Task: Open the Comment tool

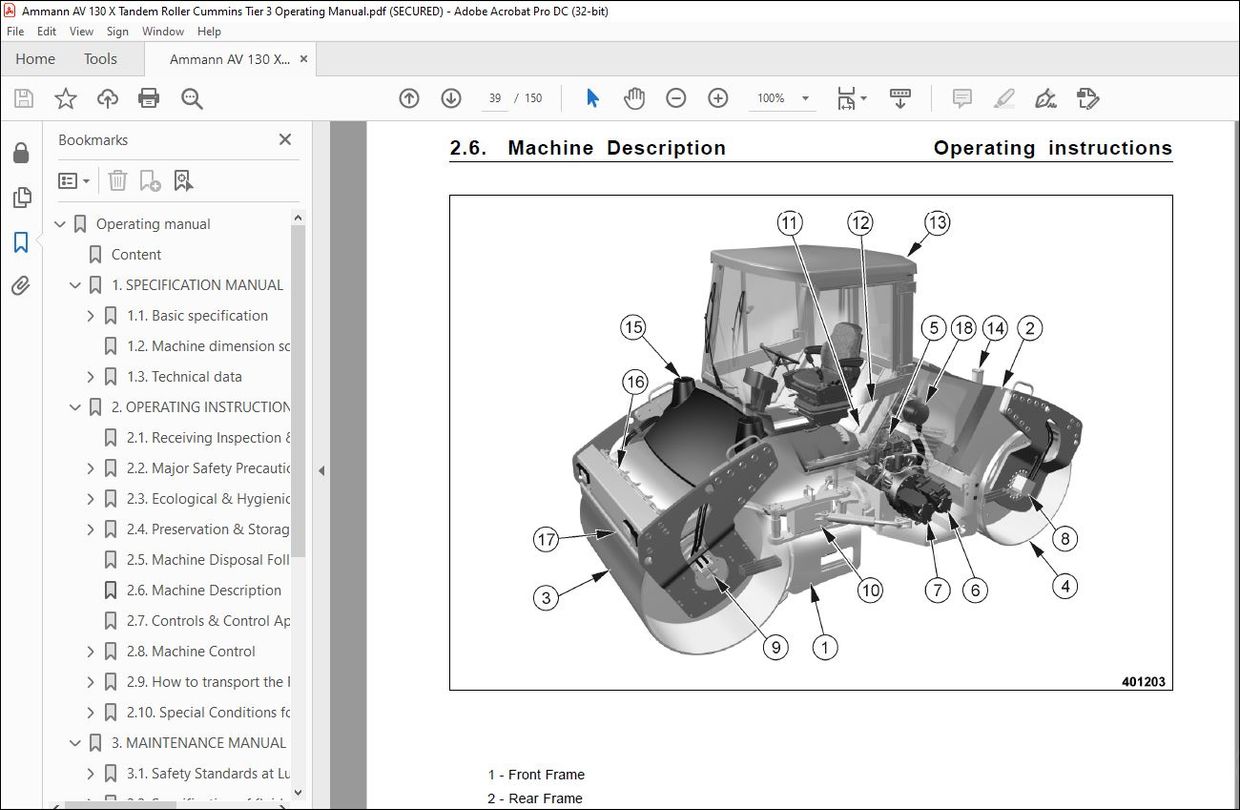Action: pos(960,97)
